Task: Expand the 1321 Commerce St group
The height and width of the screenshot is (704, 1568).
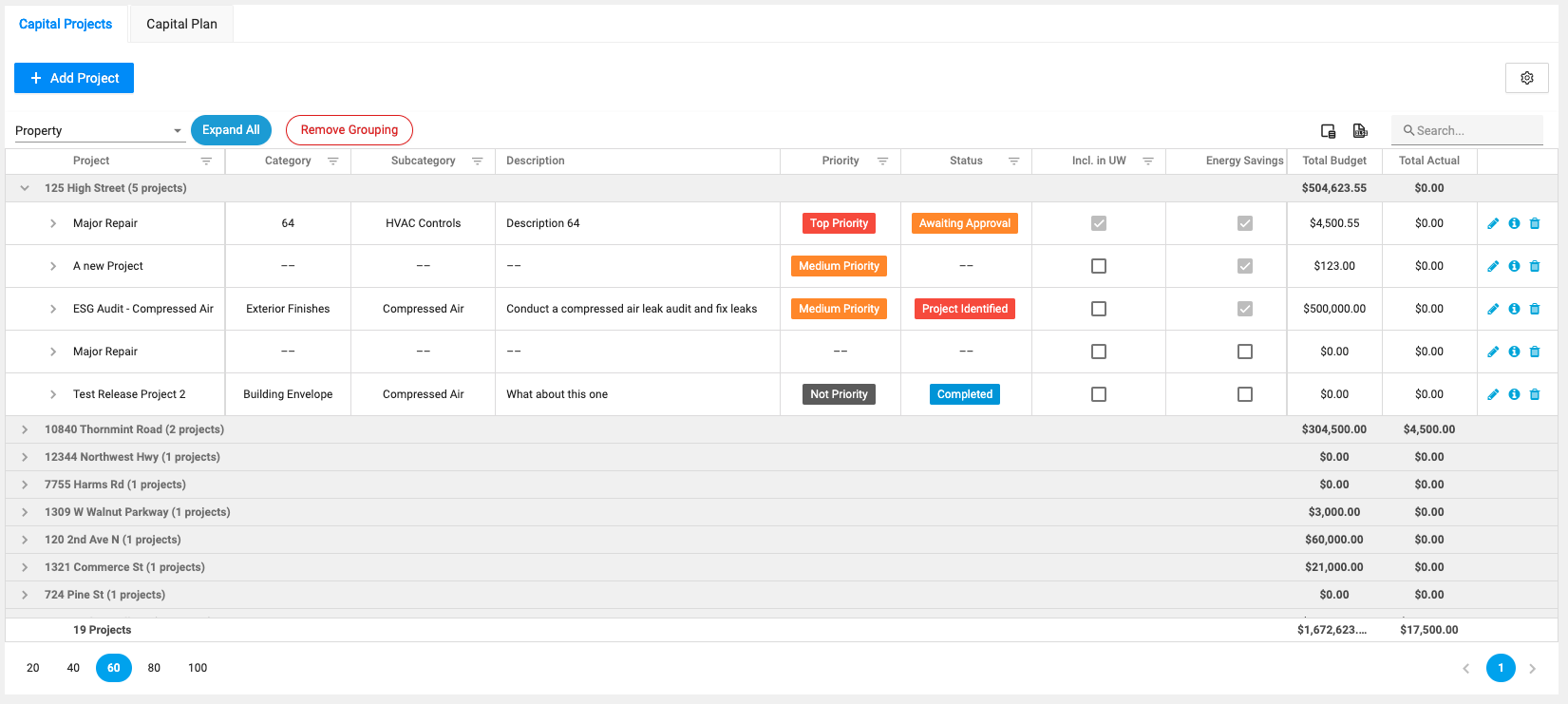Action: coord(25,567)
